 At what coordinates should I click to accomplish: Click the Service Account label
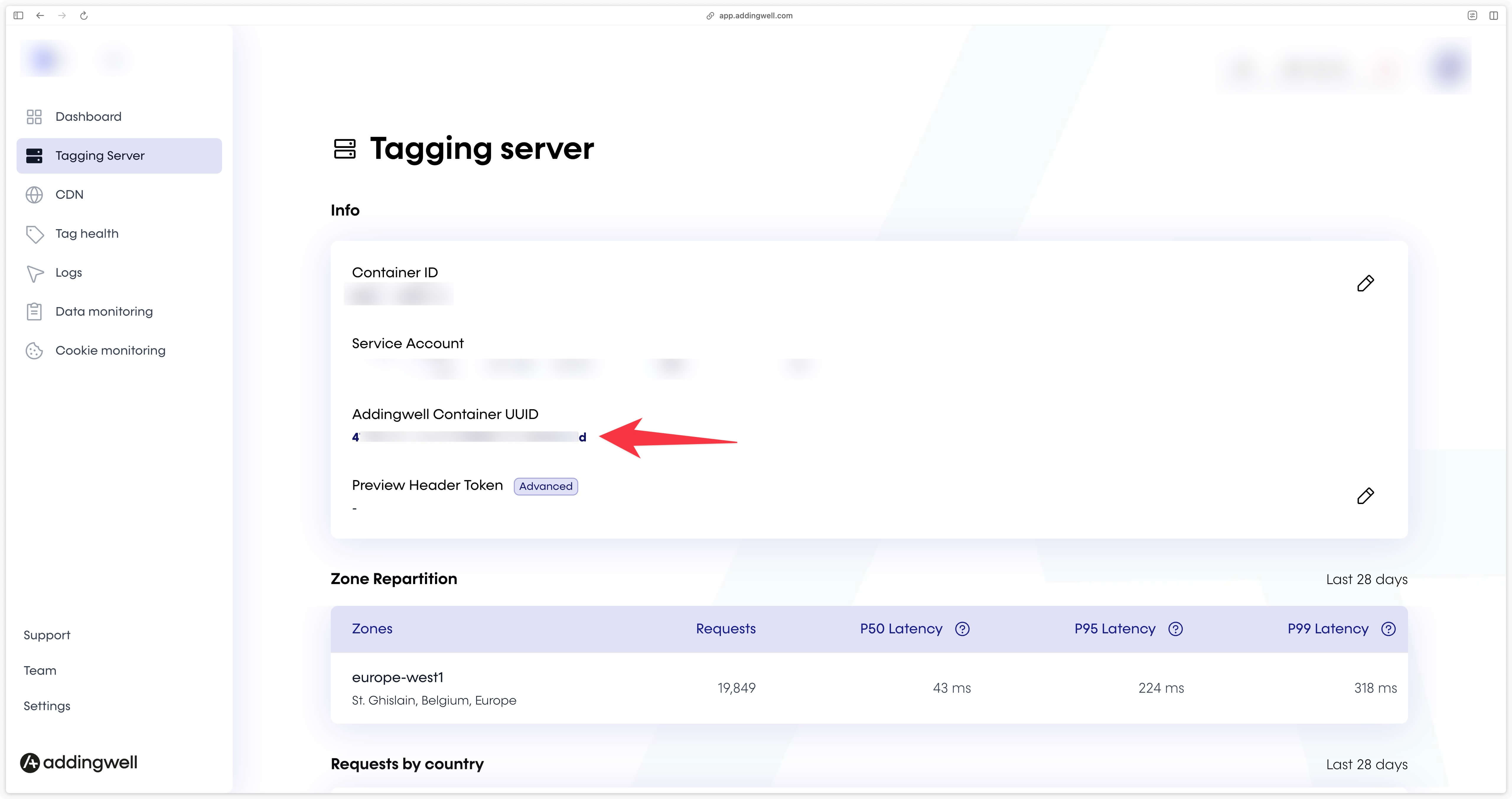point(407,343)
